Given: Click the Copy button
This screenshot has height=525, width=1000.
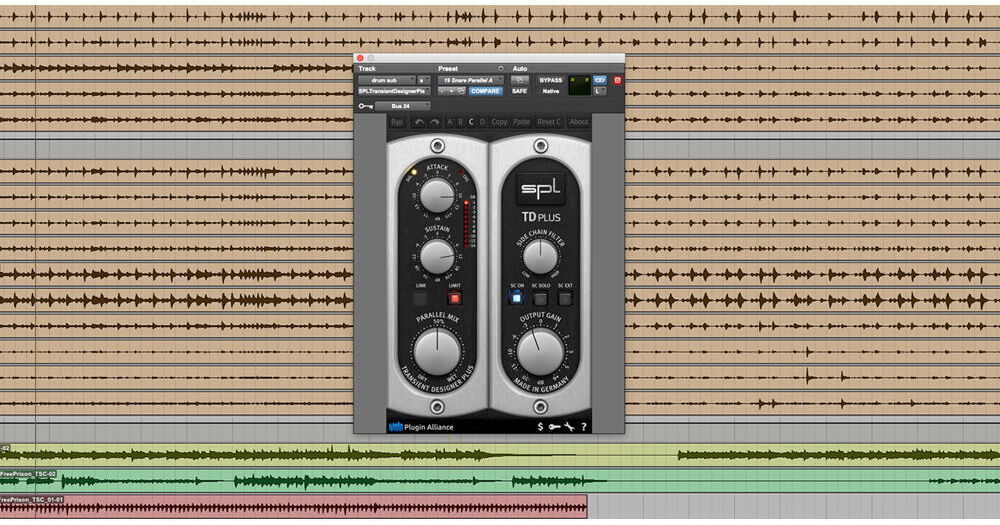Looking at the screenshot, I should point(499,122).
